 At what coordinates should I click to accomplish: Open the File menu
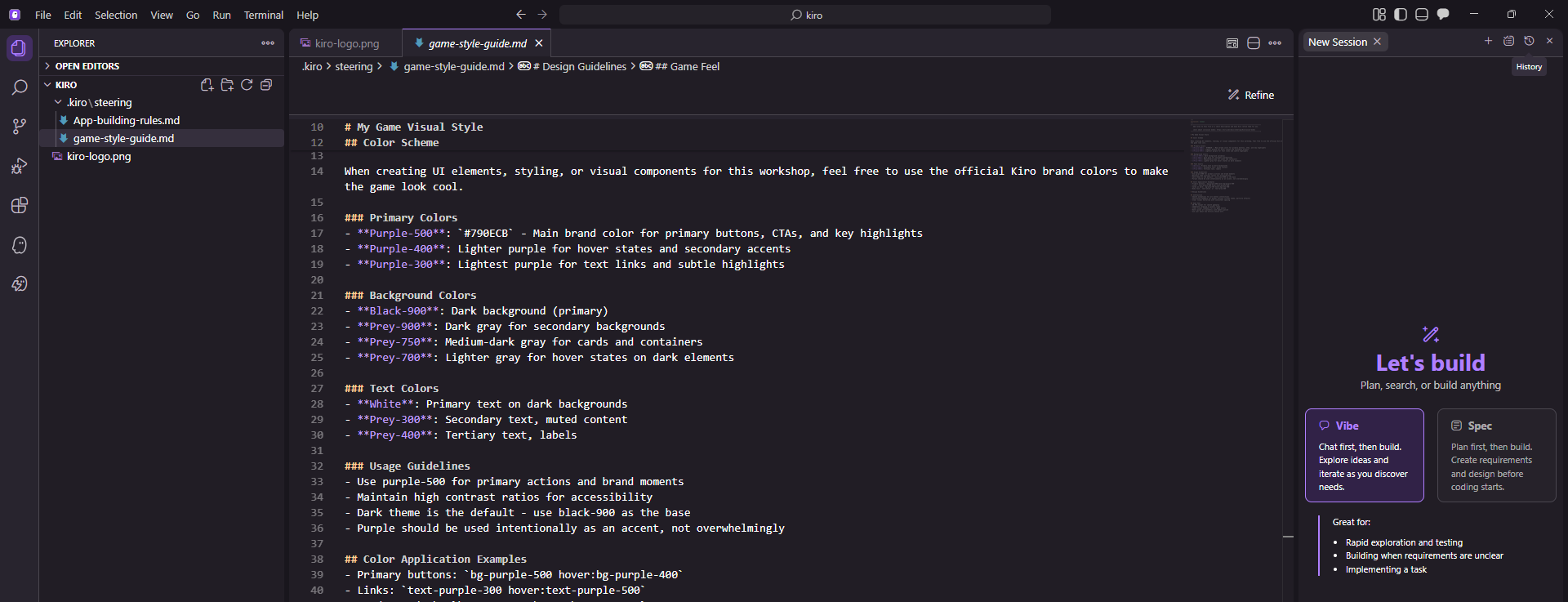point(43,15)
